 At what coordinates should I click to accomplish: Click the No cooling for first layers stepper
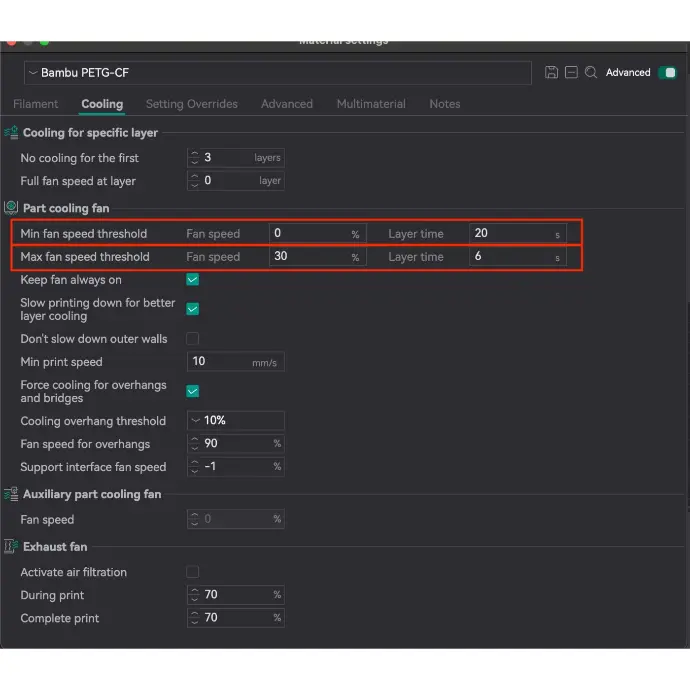point(194,158)
